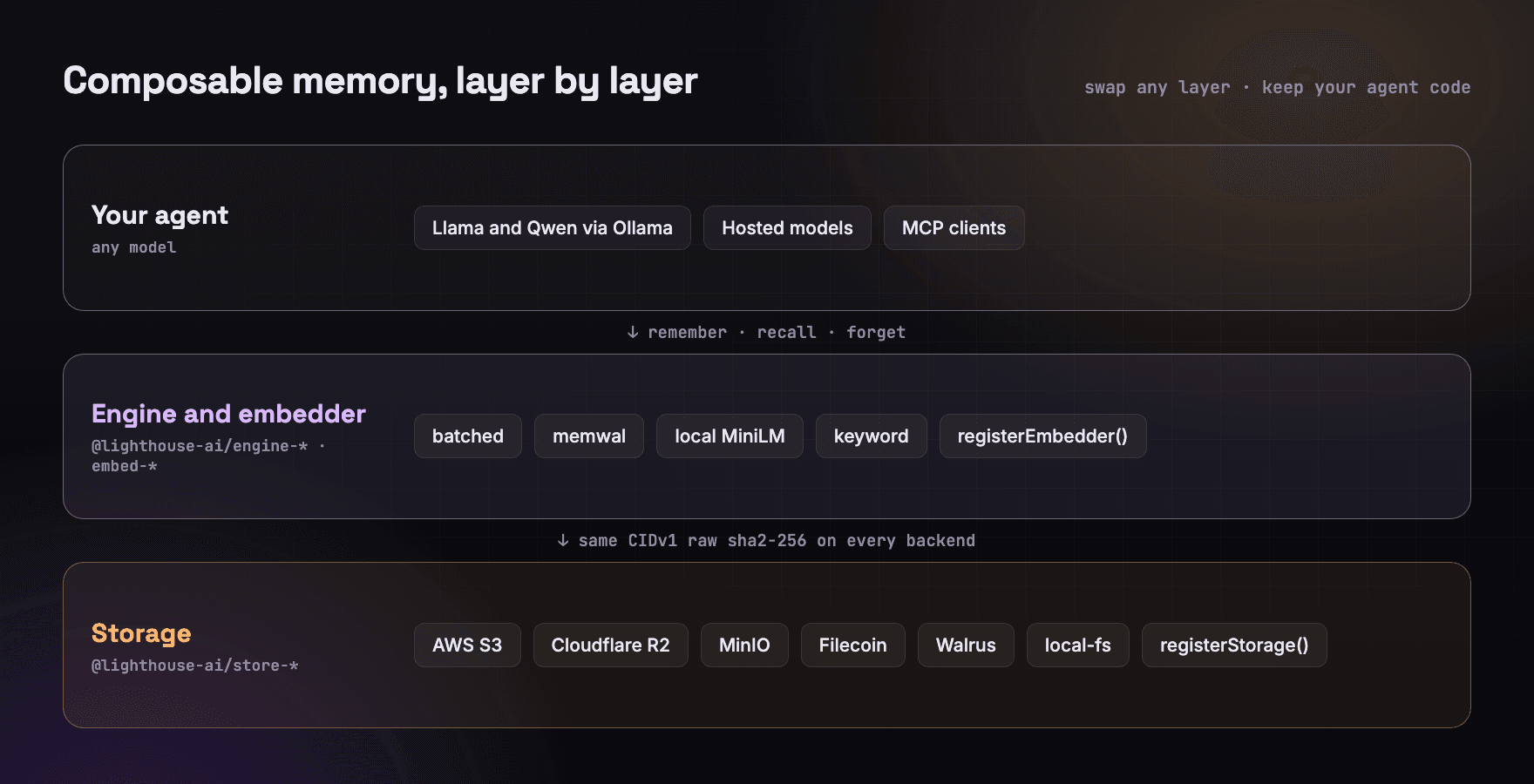The height and width of the screenshot is (784, 1534).
Task: Click the down arrow before 'same CIDv1'
Action: point(563,540)
